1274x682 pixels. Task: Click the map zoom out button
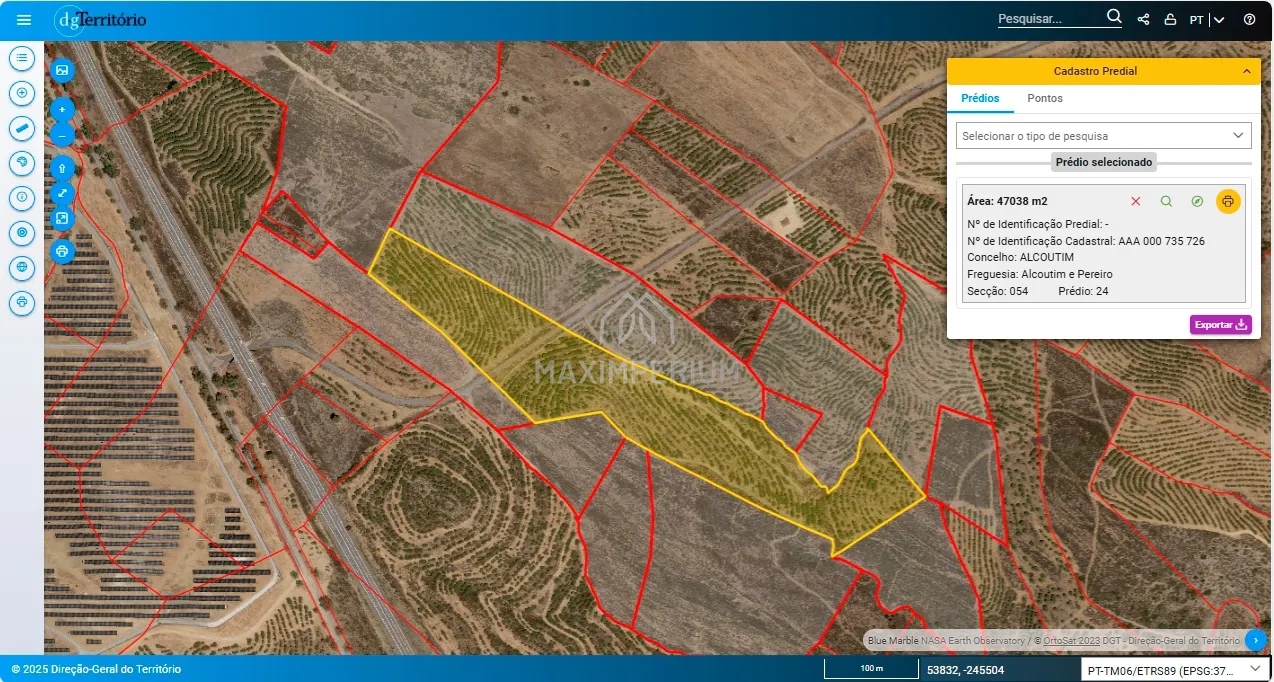coord(62,134)
